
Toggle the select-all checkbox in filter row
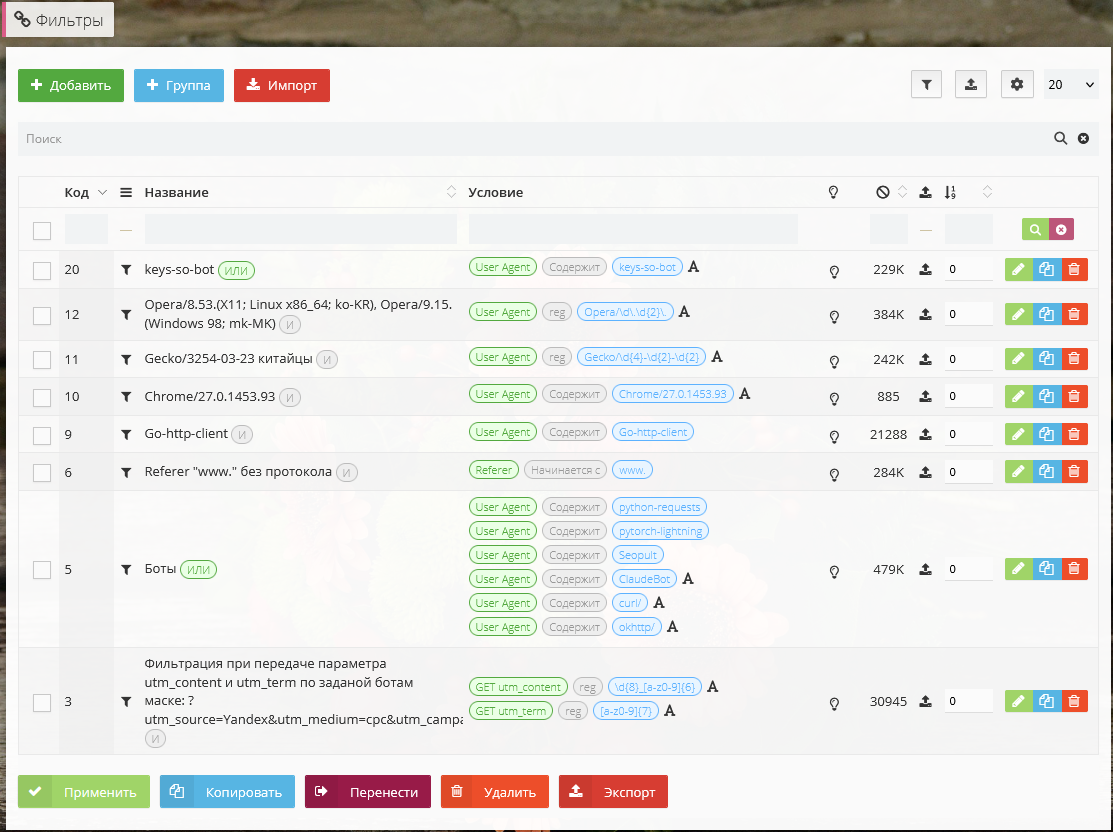tap(42, 231)
